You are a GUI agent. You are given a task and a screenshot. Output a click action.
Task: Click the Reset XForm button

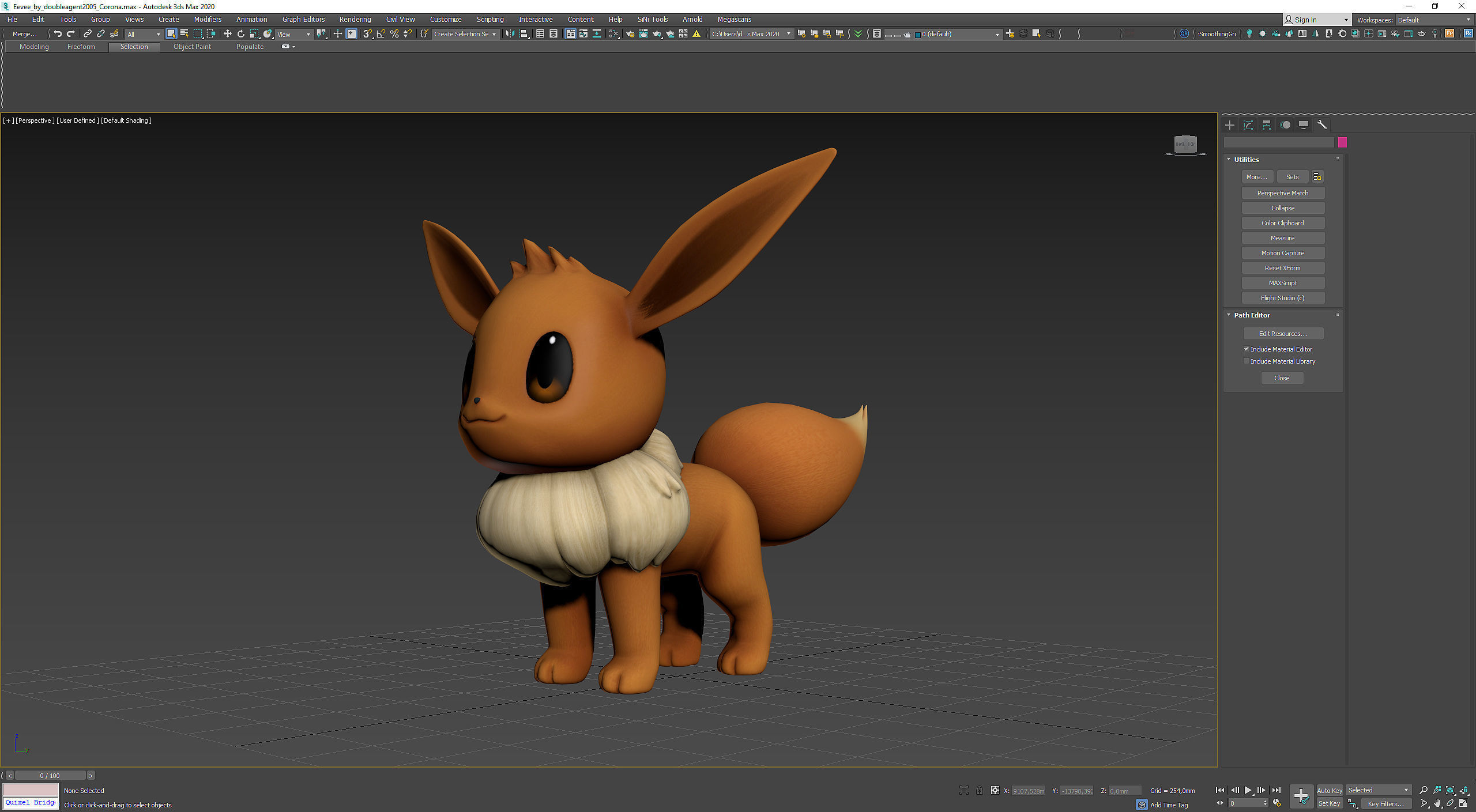[1283, 268]
